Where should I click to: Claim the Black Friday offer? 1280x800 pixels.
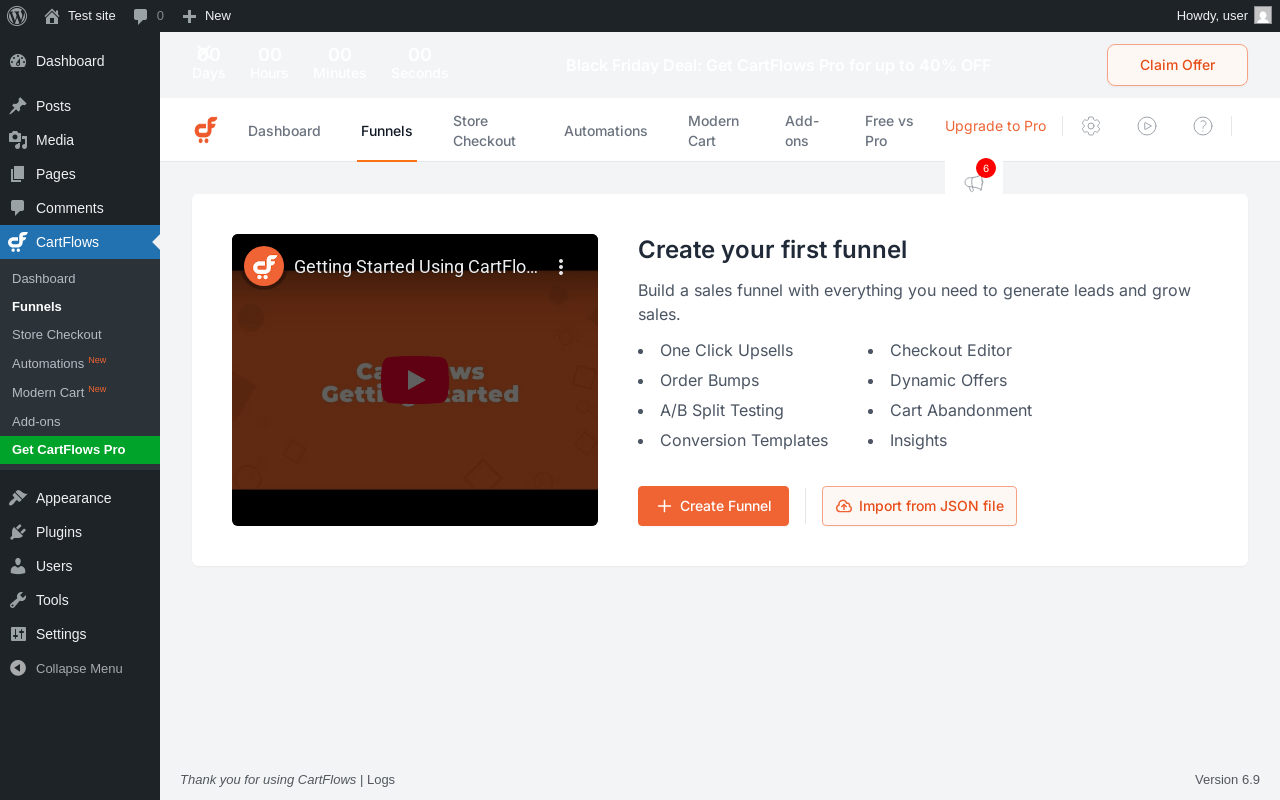[x=1177, y=65]
